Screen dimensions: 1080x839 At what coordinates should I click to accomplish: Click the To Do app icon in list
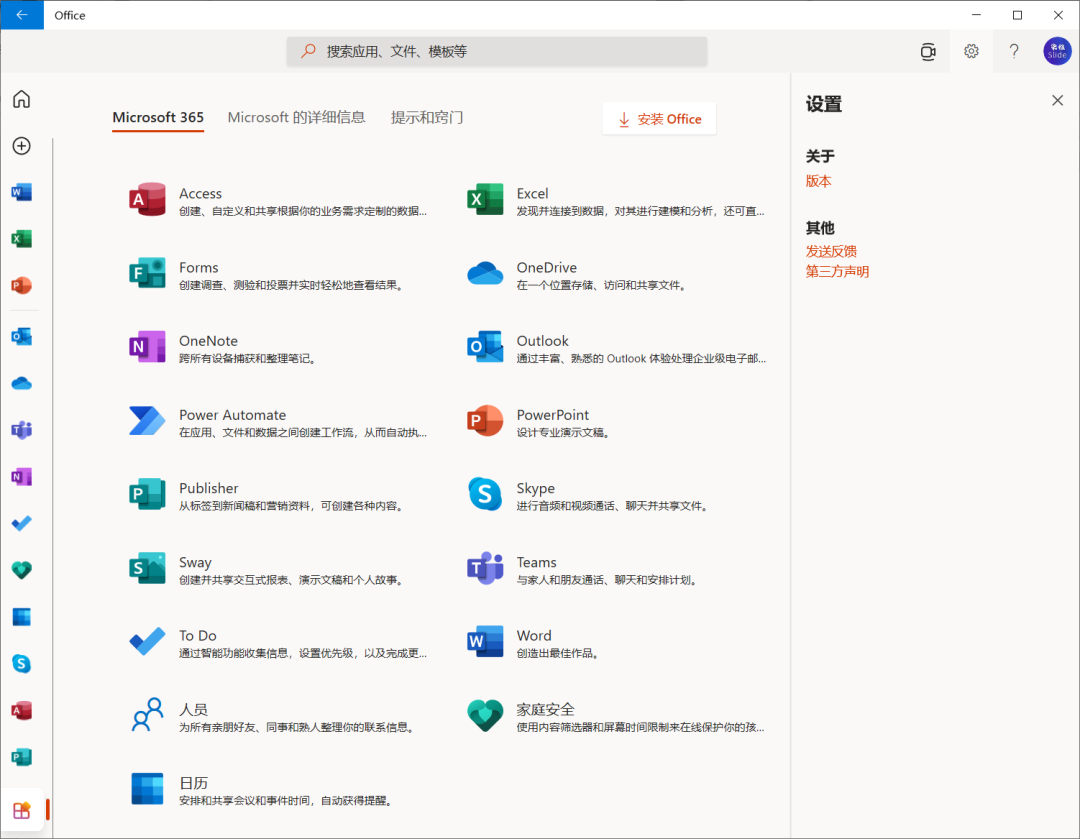point(147,641)
